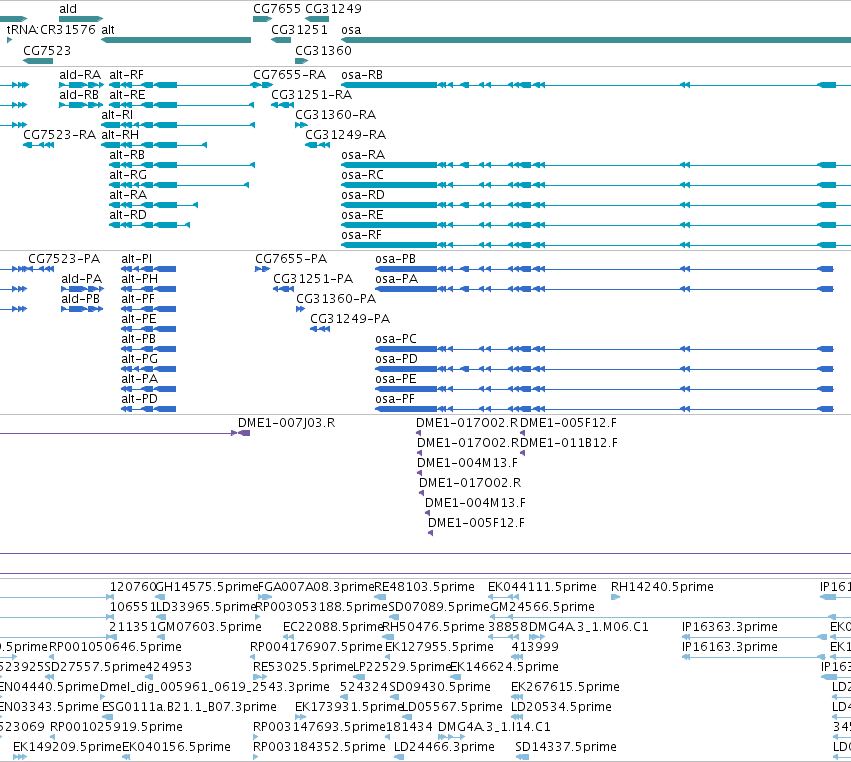Screen dimensions: 851x762
Task: Select the DME1-007J03.R clone label
Action: (x=287, y=422)
